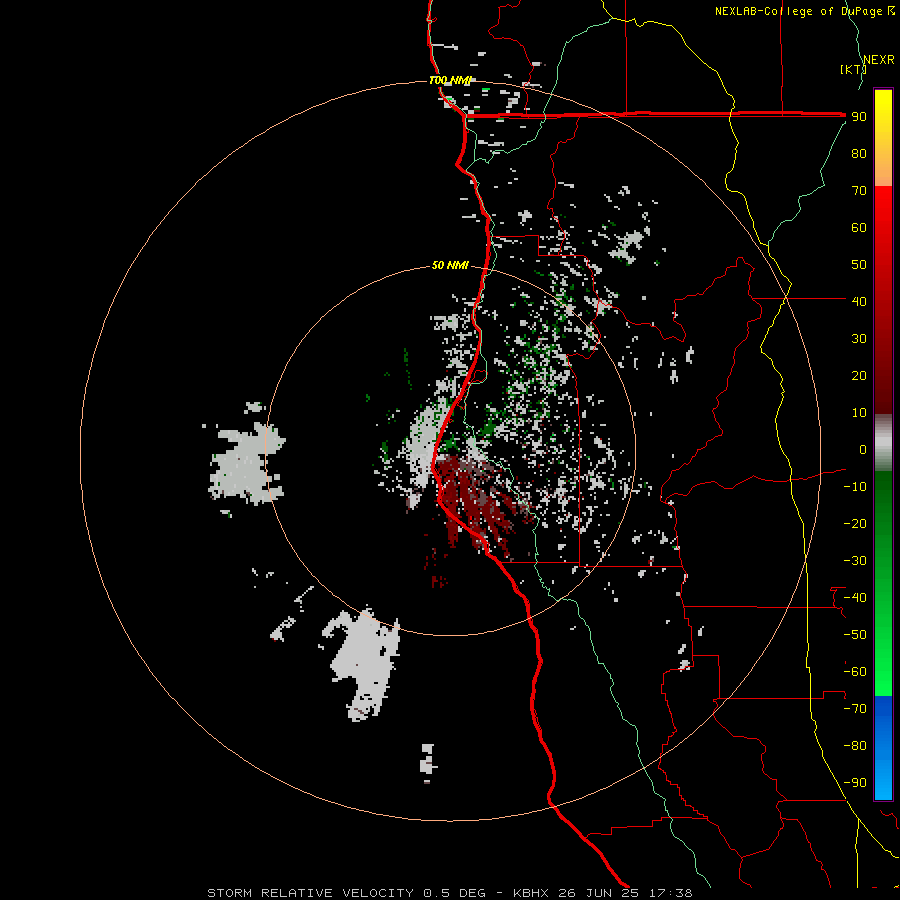Click the NEXR label near the color bar

tap(879, 60)
